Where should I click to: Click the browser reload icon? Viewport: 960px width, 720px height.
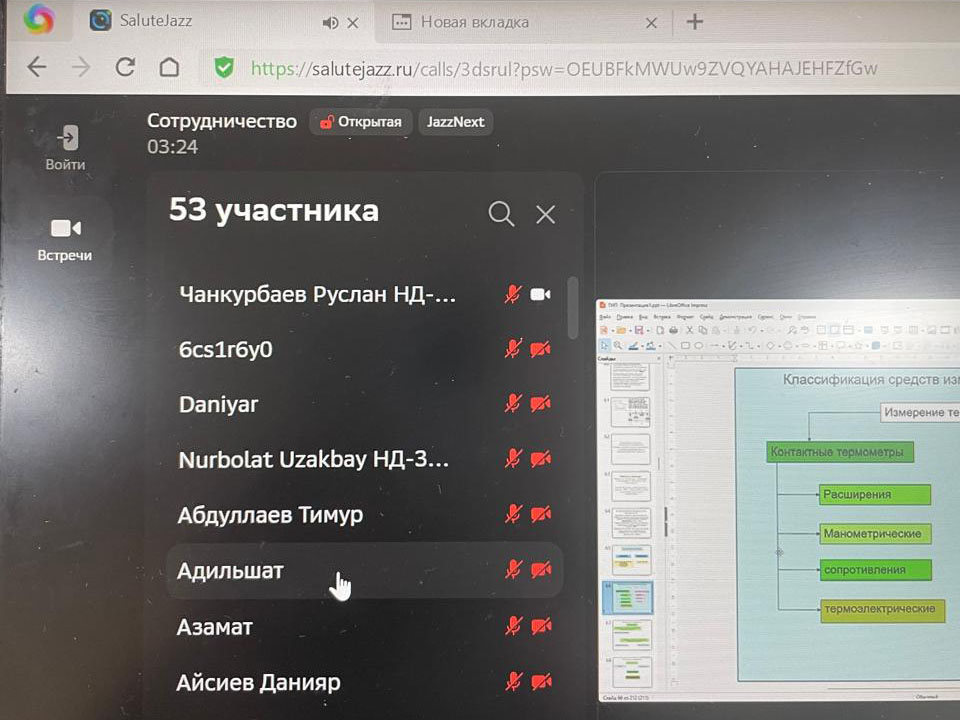(x=125, y=67)
